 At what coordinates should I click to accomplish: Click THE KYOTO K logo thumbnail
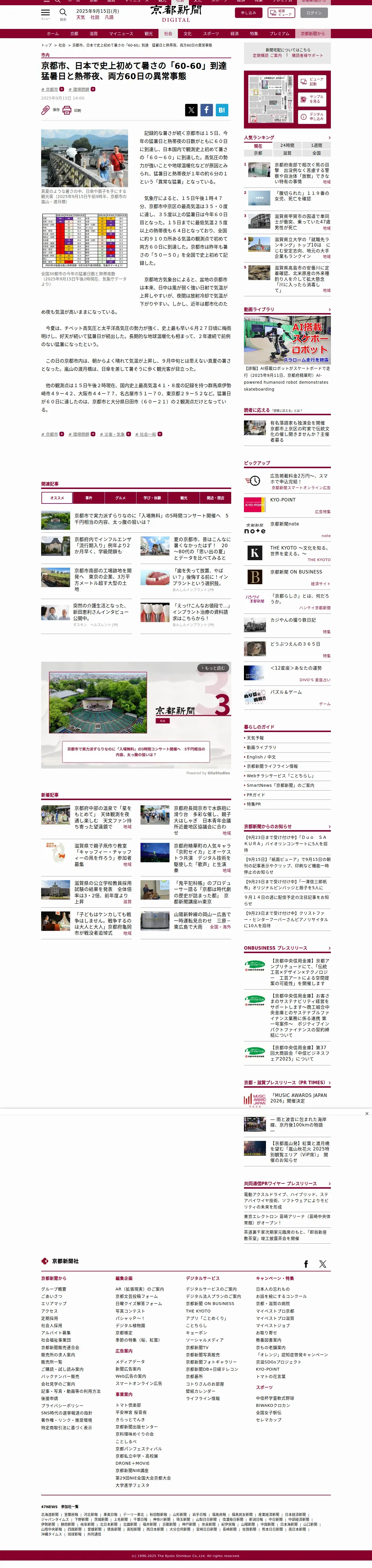coord(254,552)
